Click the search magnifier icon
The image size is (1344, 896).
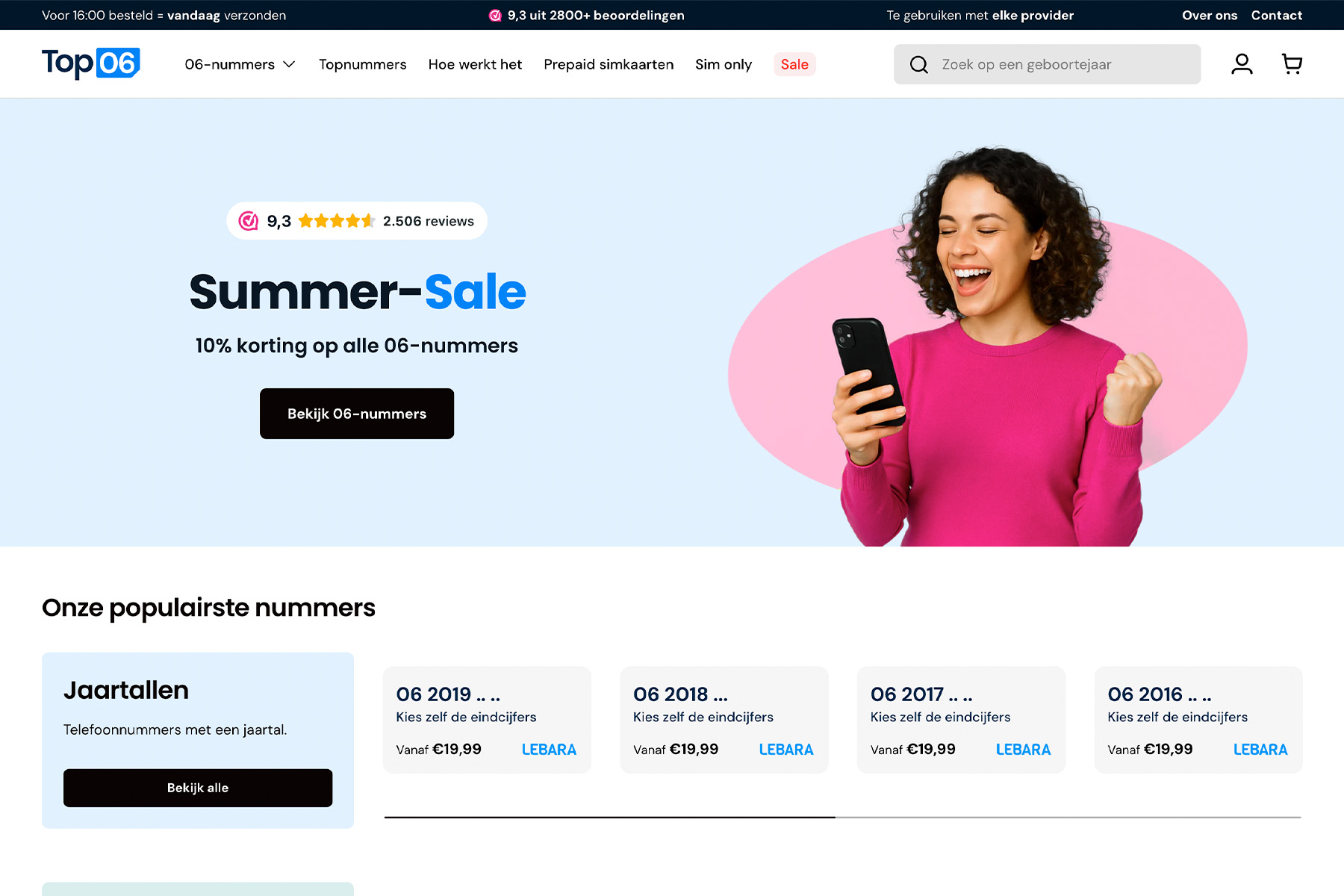coord(919,65)
